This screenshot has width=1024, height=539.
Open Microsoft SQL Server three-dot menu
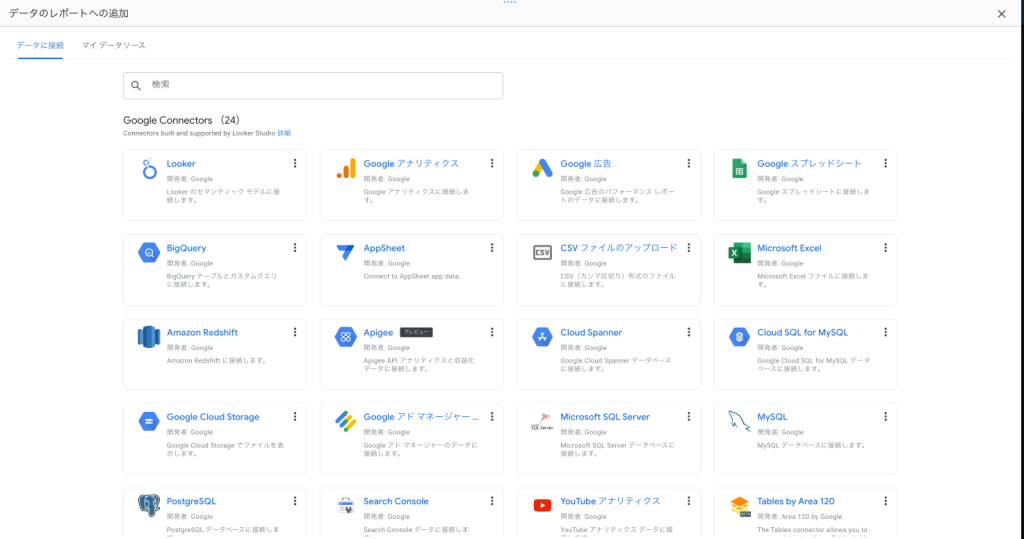tap(688, 416)
